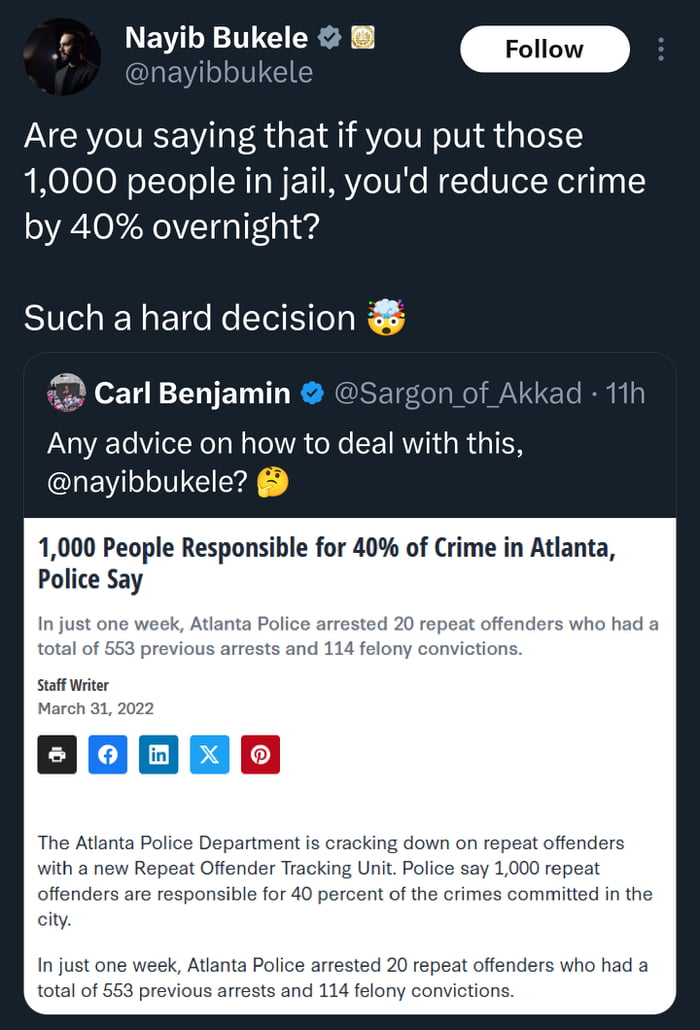
Task: Click the thinking face emoji
Action: tap(271, 483)
